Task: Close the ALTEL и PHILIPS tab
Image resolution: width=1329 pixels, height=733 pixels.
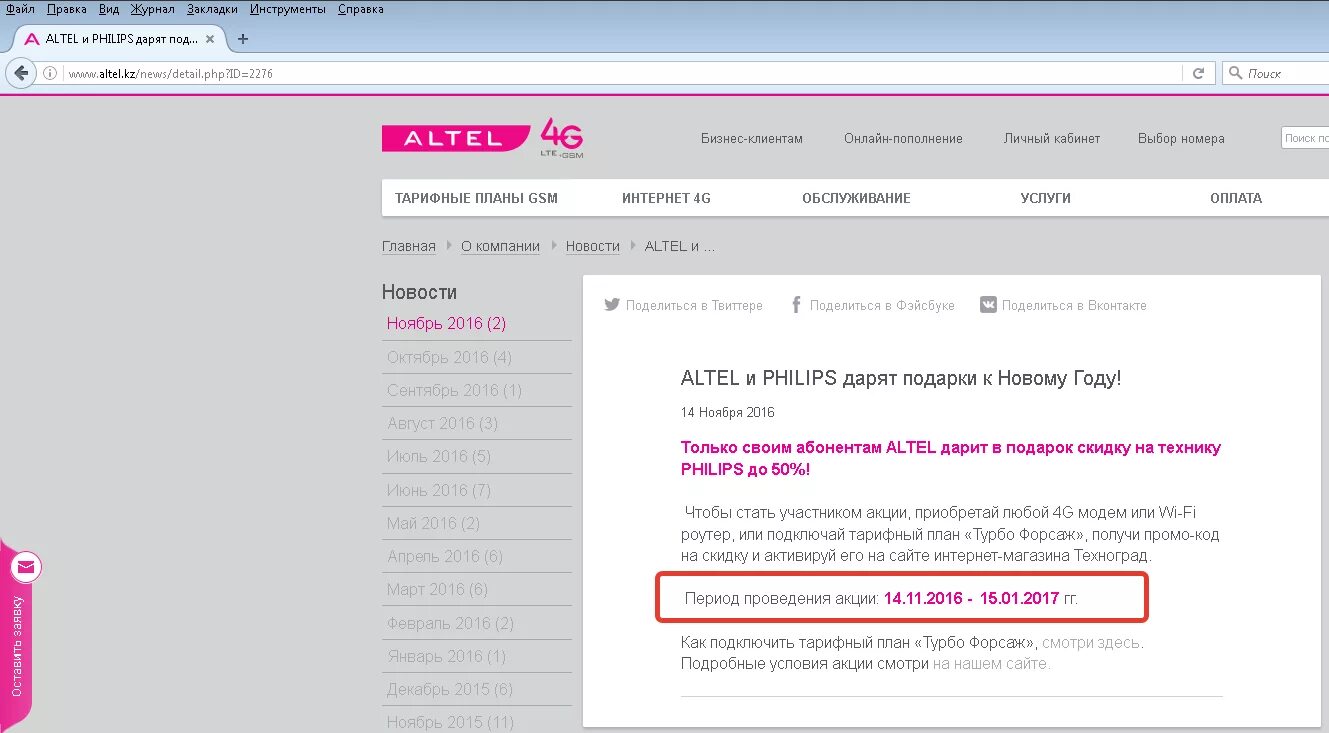Action: point(210,39)
